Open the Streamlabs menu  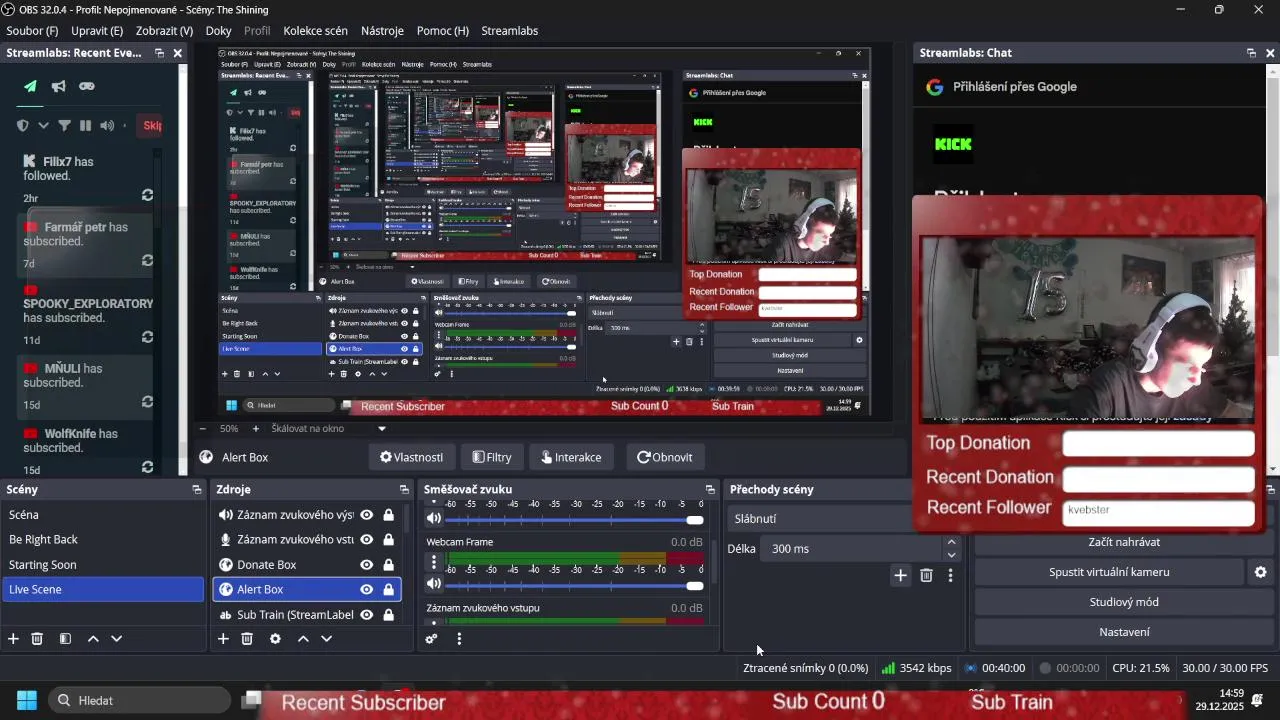coord(510,31)
